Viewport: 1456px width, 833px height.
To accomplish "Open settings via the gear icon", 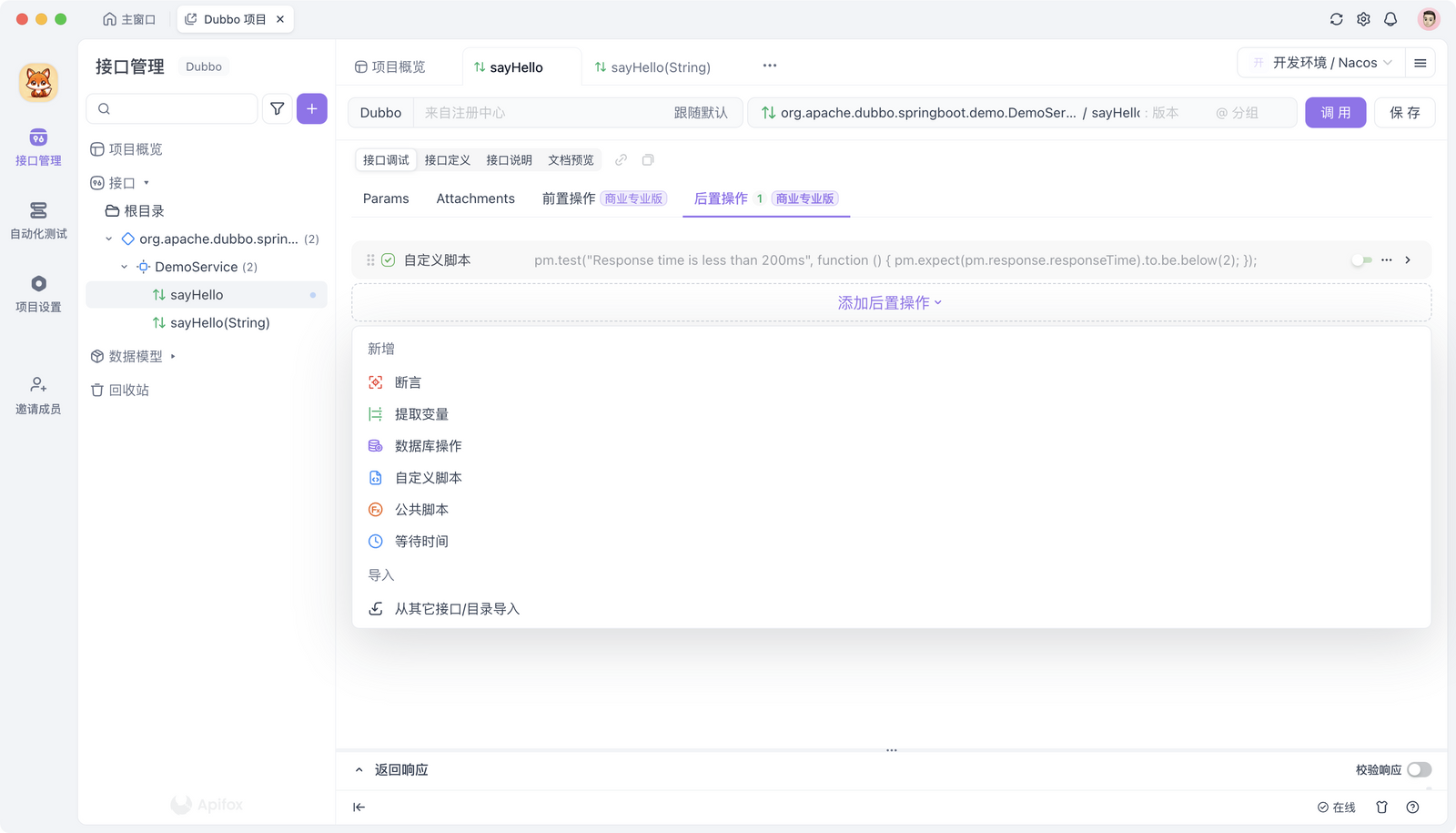I will pyautogui.click(x=1363, y=18).
